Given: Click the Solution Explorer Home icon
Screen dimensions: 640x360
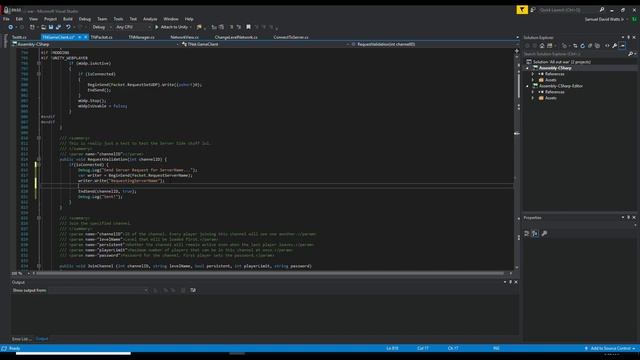Looking at the screenshot, I should [542, 46].
